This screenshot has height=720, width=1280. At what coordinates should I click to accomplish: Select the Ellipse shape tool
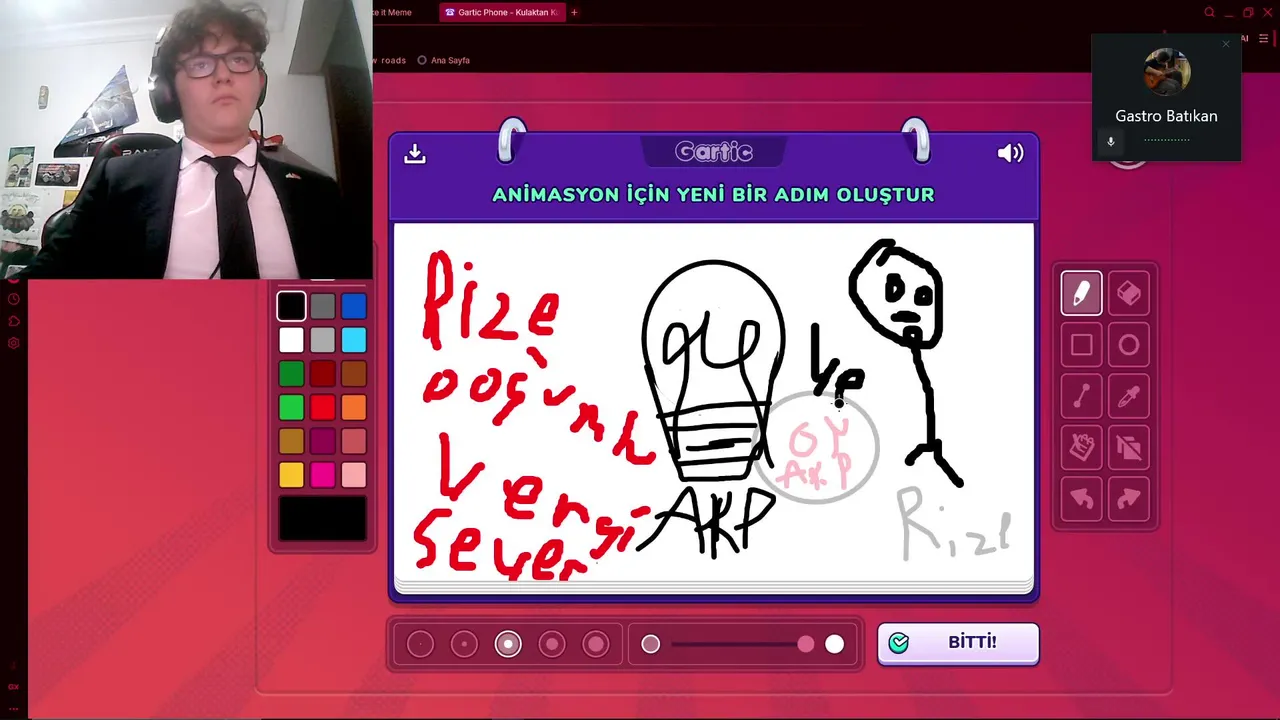pos(1129,345)
